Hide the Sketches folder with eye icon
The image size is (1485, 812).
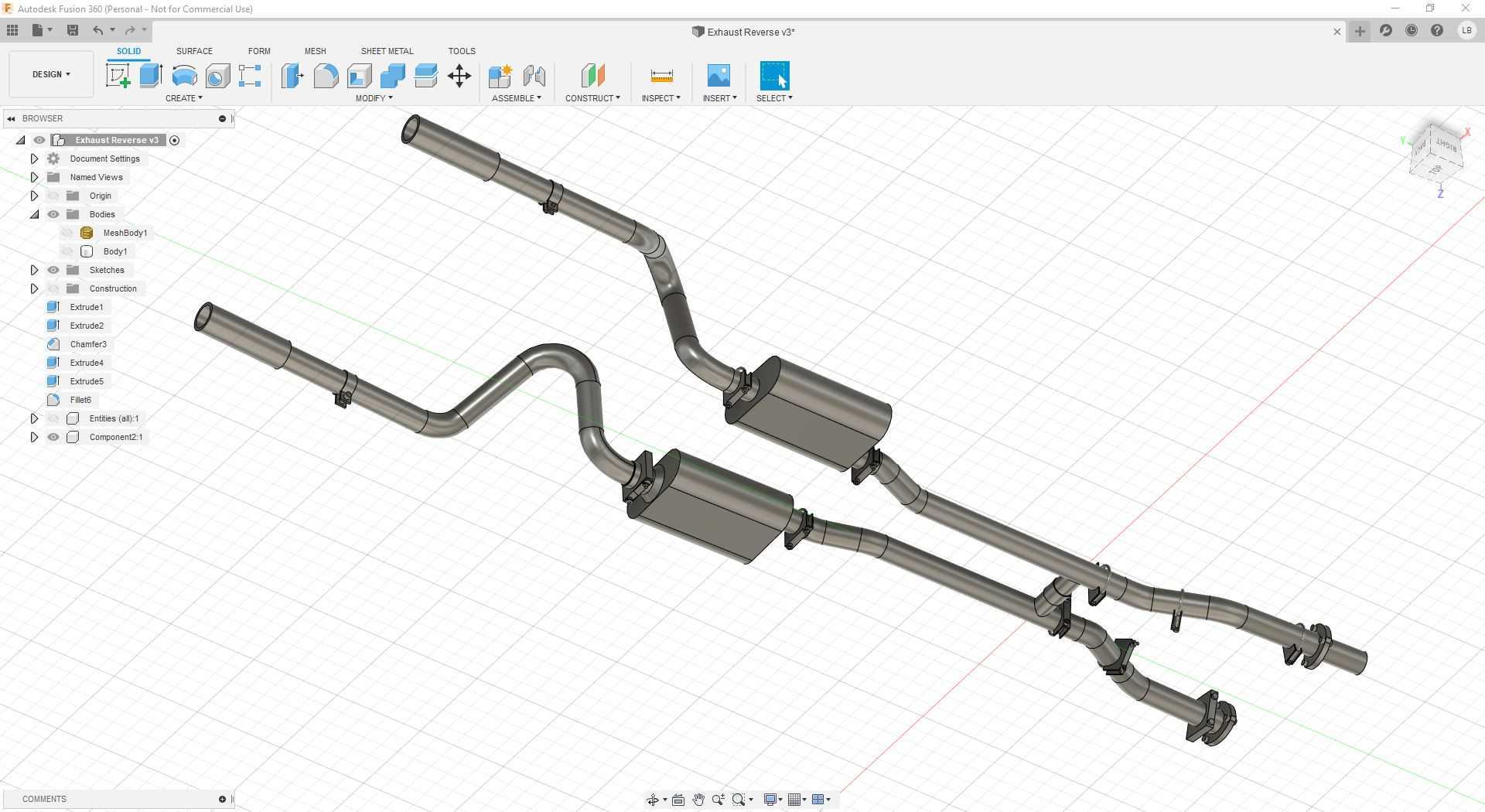click(53, 270)
